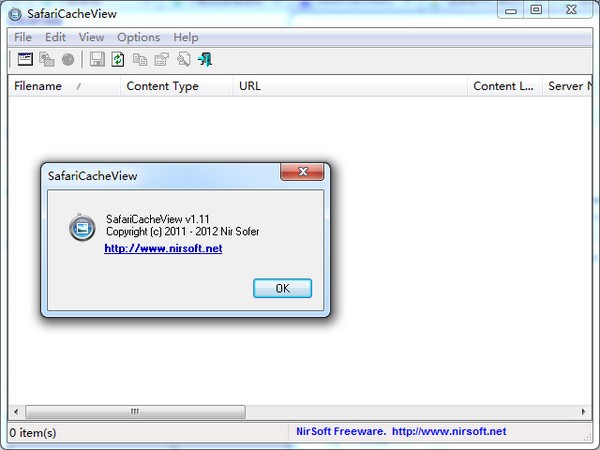Click the Copy Selected Items toolbar icon
Viewport: 600px width, 450px height.
(x=140, y=60)
